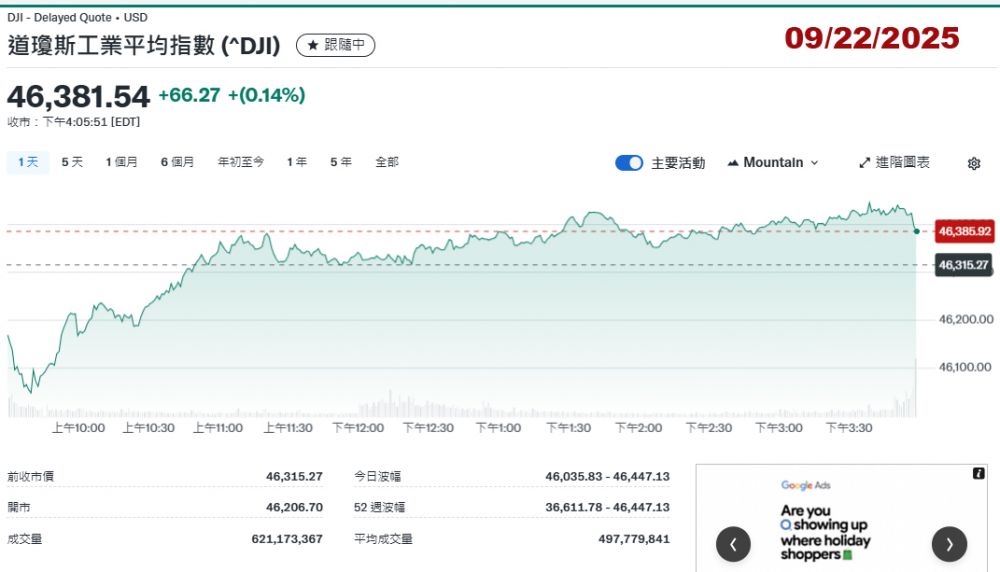Click the ad info icon
The width and height of the screenshot is (1000, 572).
tap(979, 474)
